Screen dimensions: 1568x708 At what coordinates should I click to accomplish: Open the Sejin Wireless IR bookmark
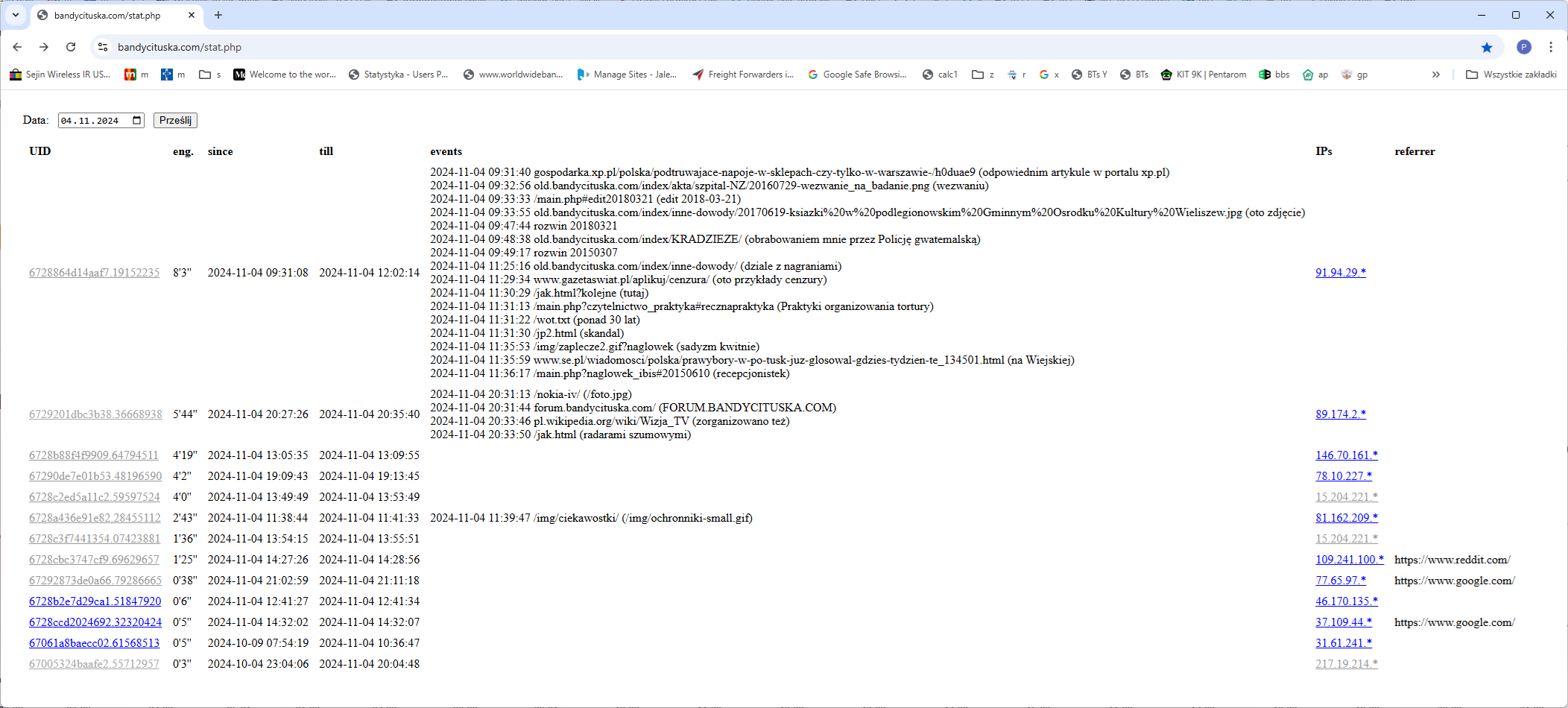point(60,75)
